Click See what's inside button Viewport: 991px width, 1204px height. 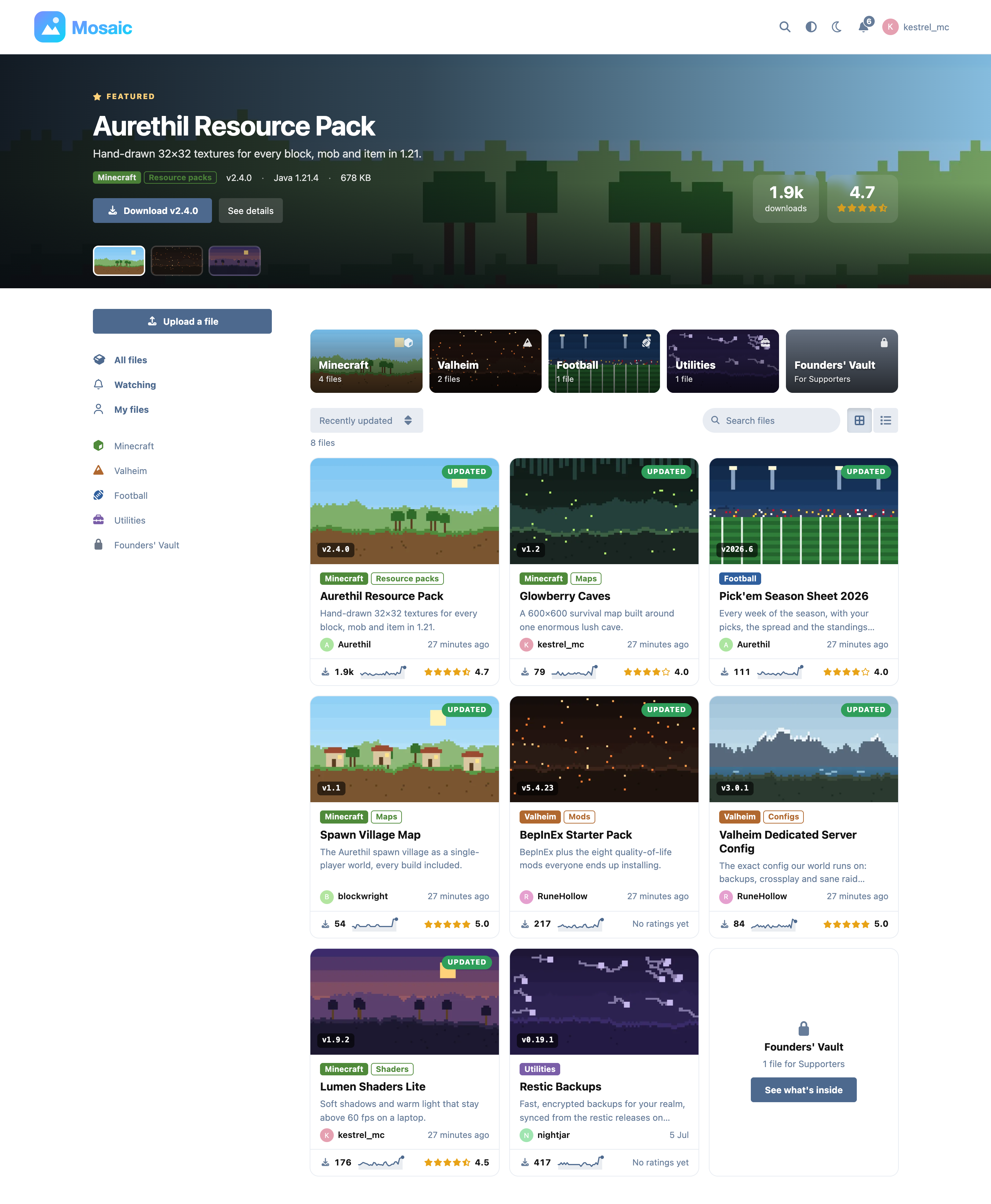click(x=803, y=1090)
